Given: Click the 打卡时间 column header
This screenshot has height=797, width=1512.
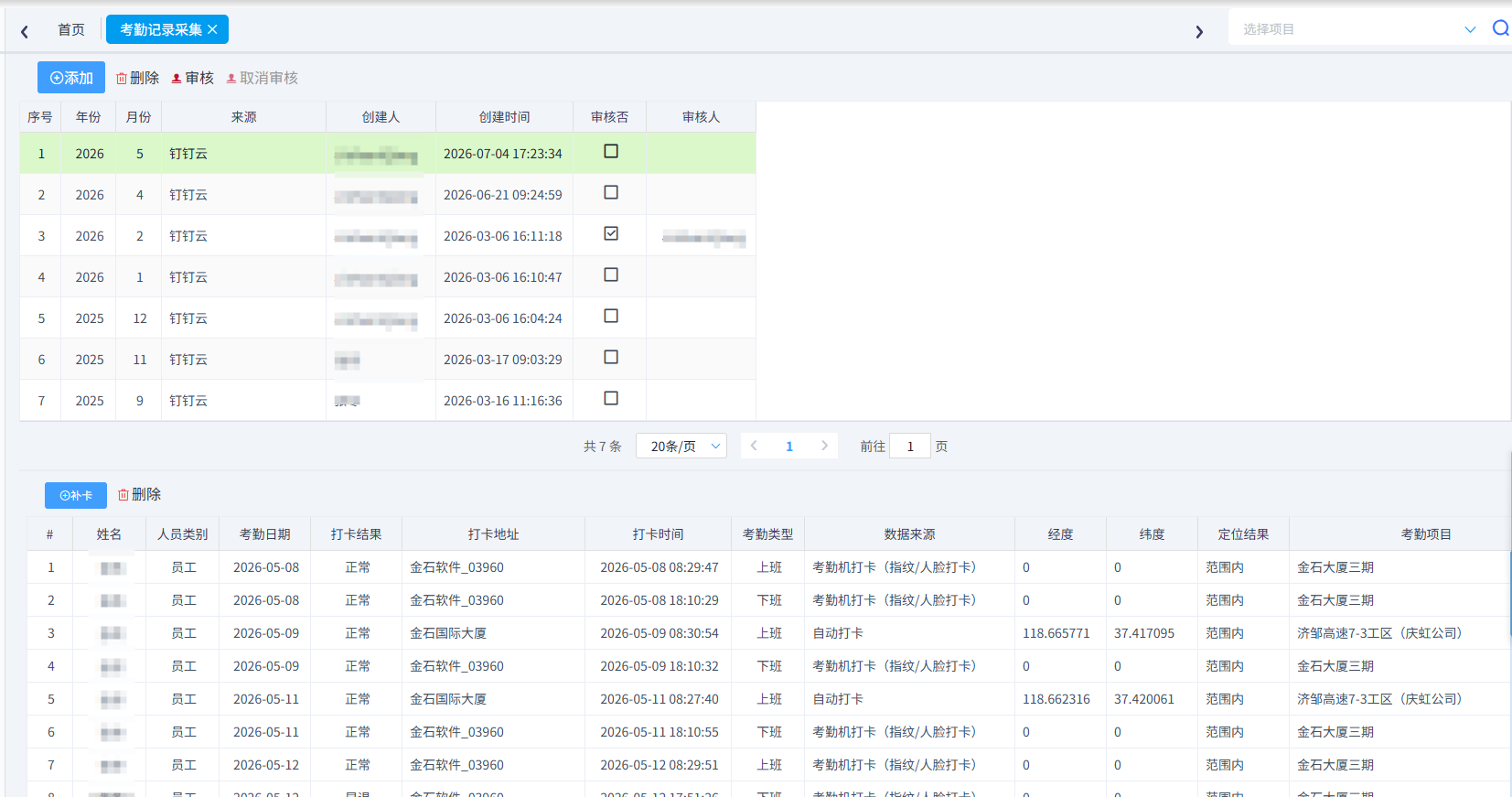Looking at the screenshot, I should coord(659,534).
